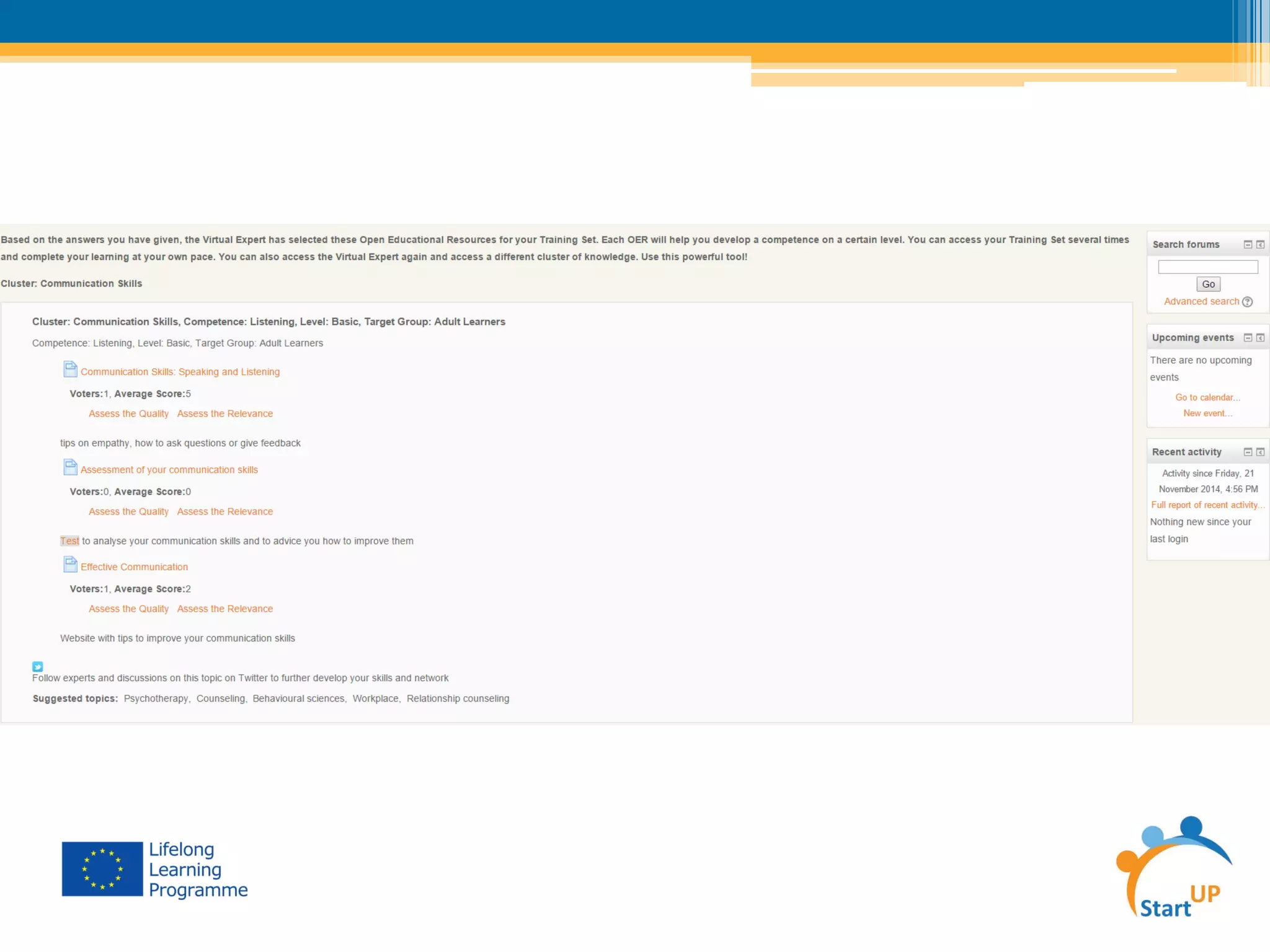
Task: Dock the Recent activity block
Action: click(x=1260, y=452)
